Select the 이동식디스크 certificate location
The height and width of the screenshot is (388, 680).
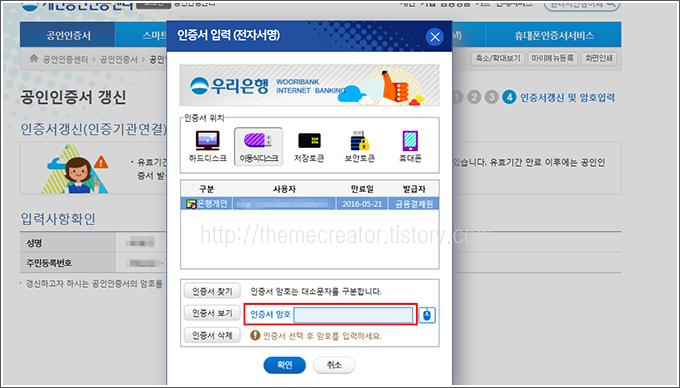258,147
